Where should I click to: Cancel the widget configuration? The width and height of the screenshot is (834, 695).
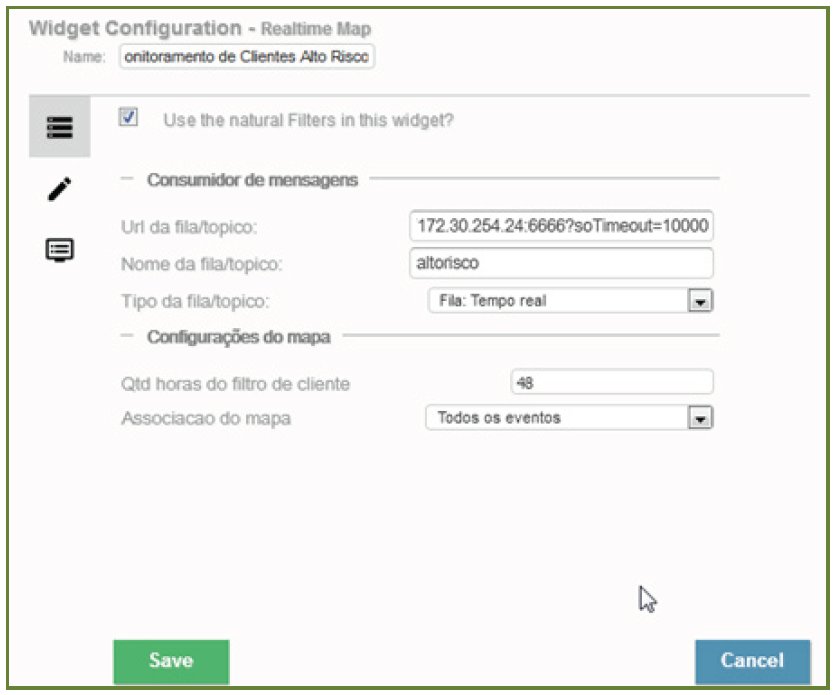[752, 660]
